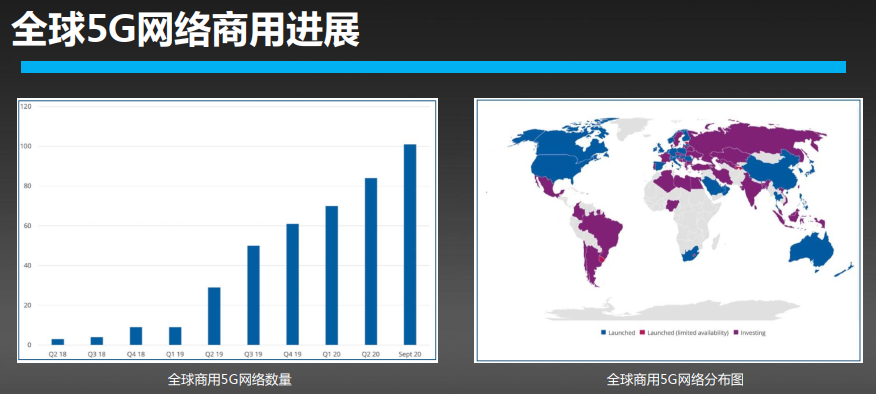Click the blue horizontal divider bar

[434, 67]
